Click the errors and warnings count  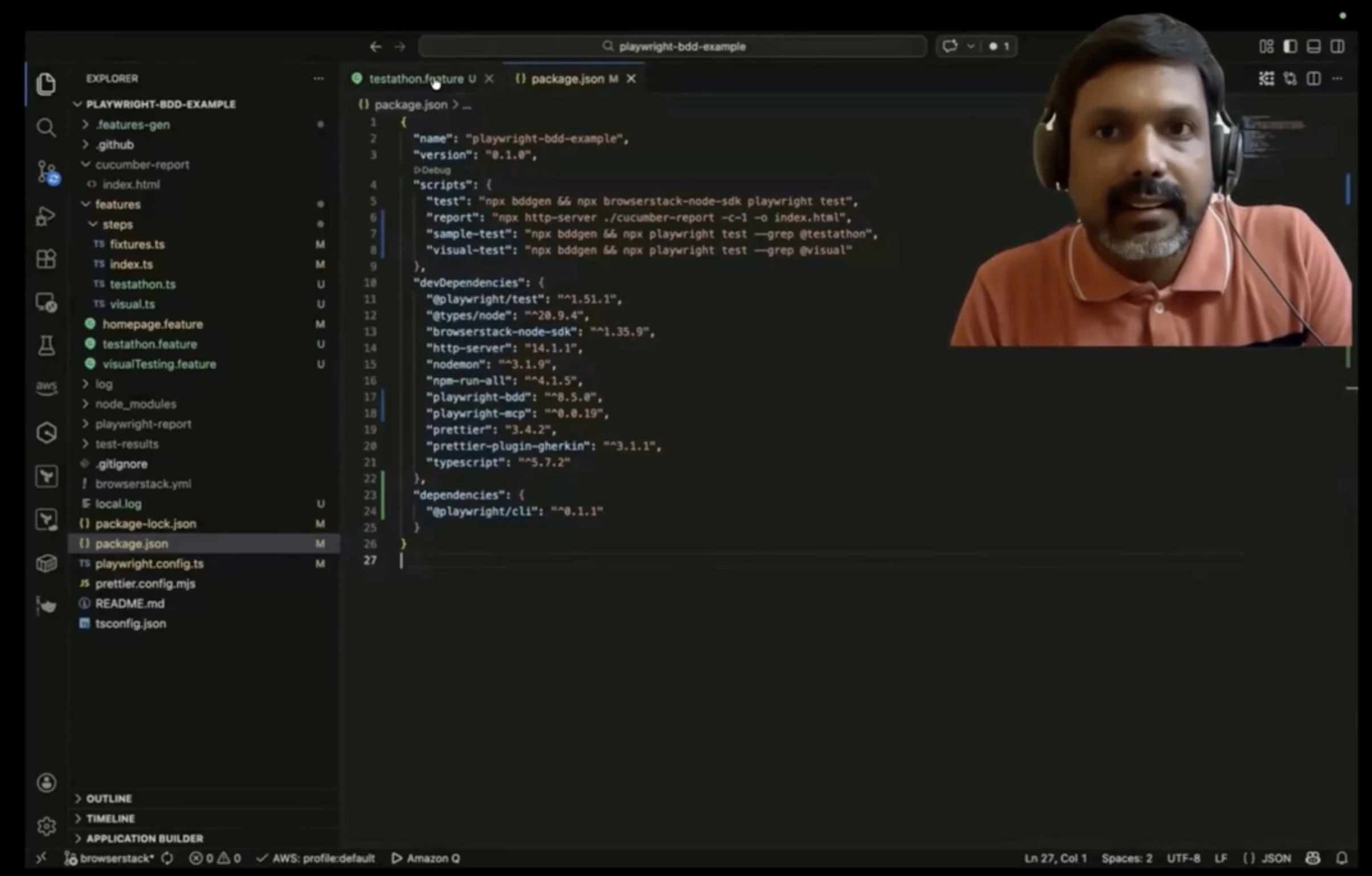[215, 858]
